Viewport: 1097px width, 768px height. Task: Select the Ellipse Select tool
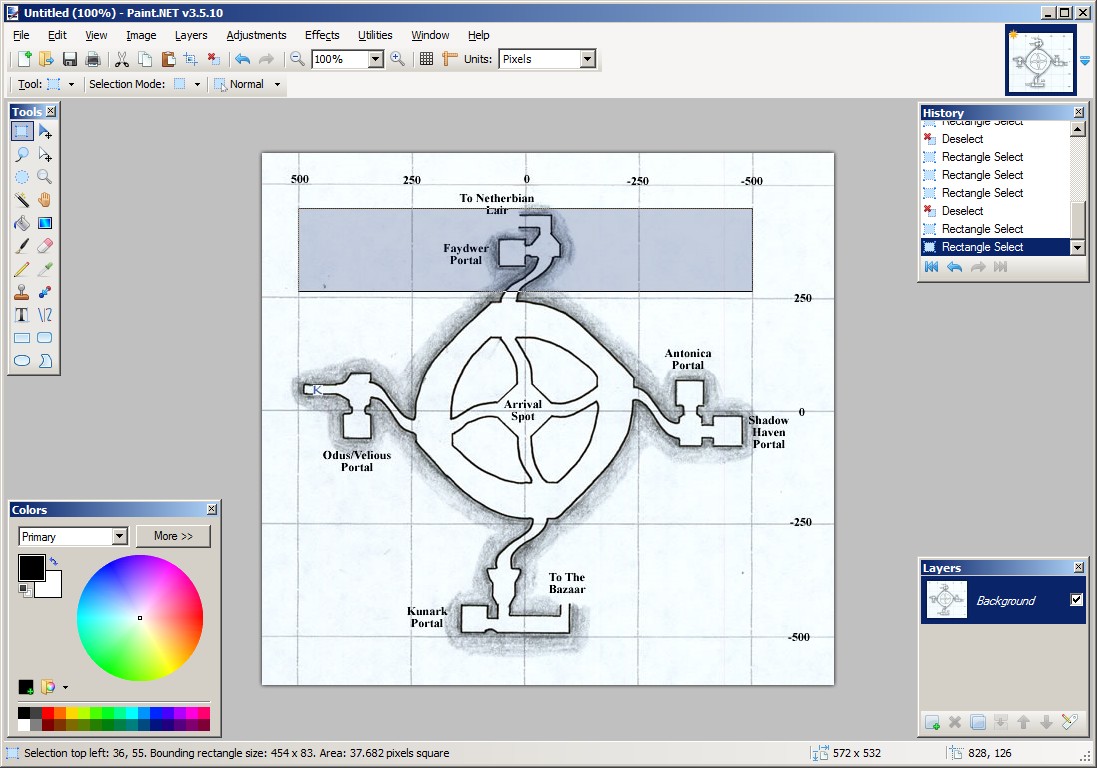(x=22, y=177)
